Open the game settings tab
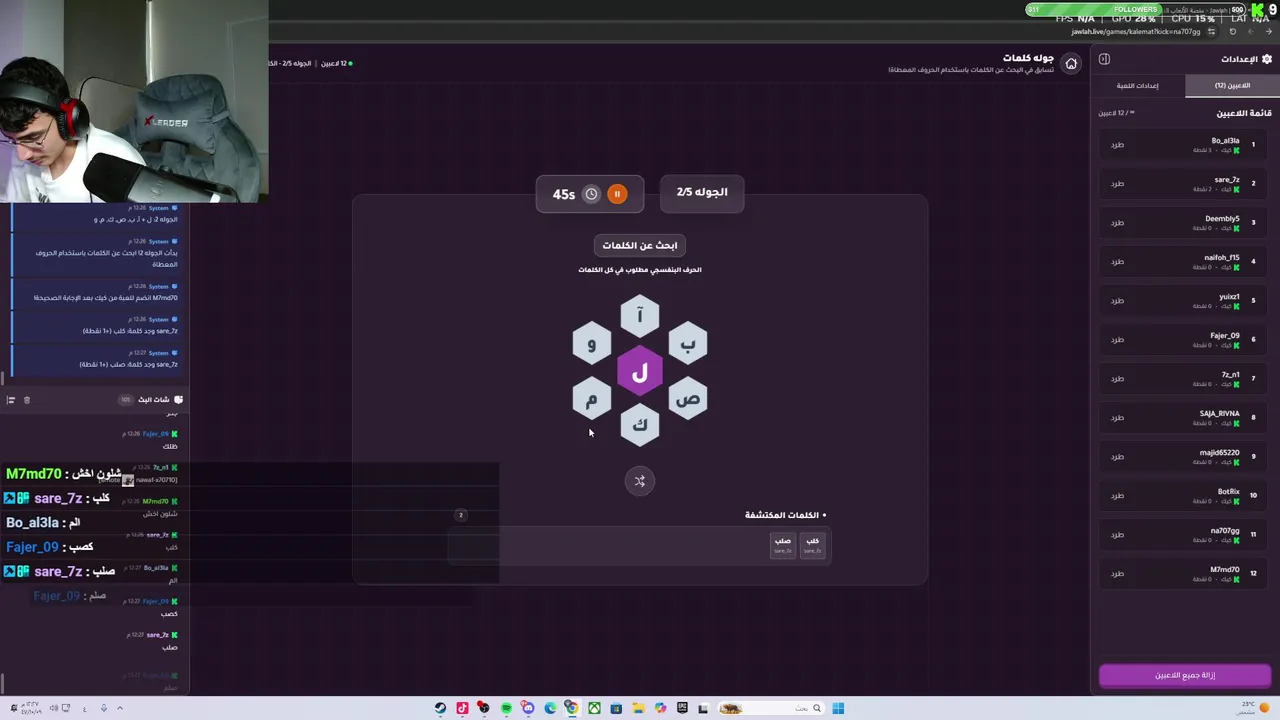The height and width of the screenshot is (720, 1280). pyautogui.click(x=1138, y=86)
